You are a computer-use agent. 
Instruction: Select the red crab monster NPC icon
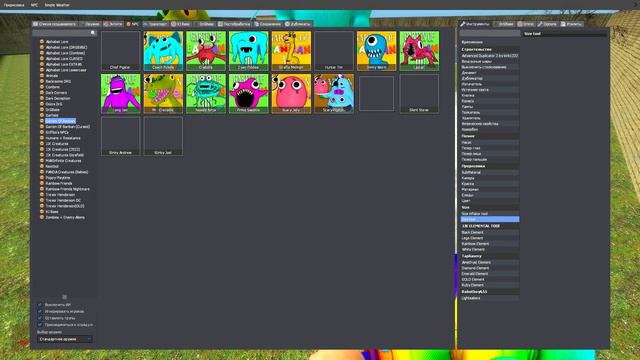pyautogui.click(x=206, y=51)
